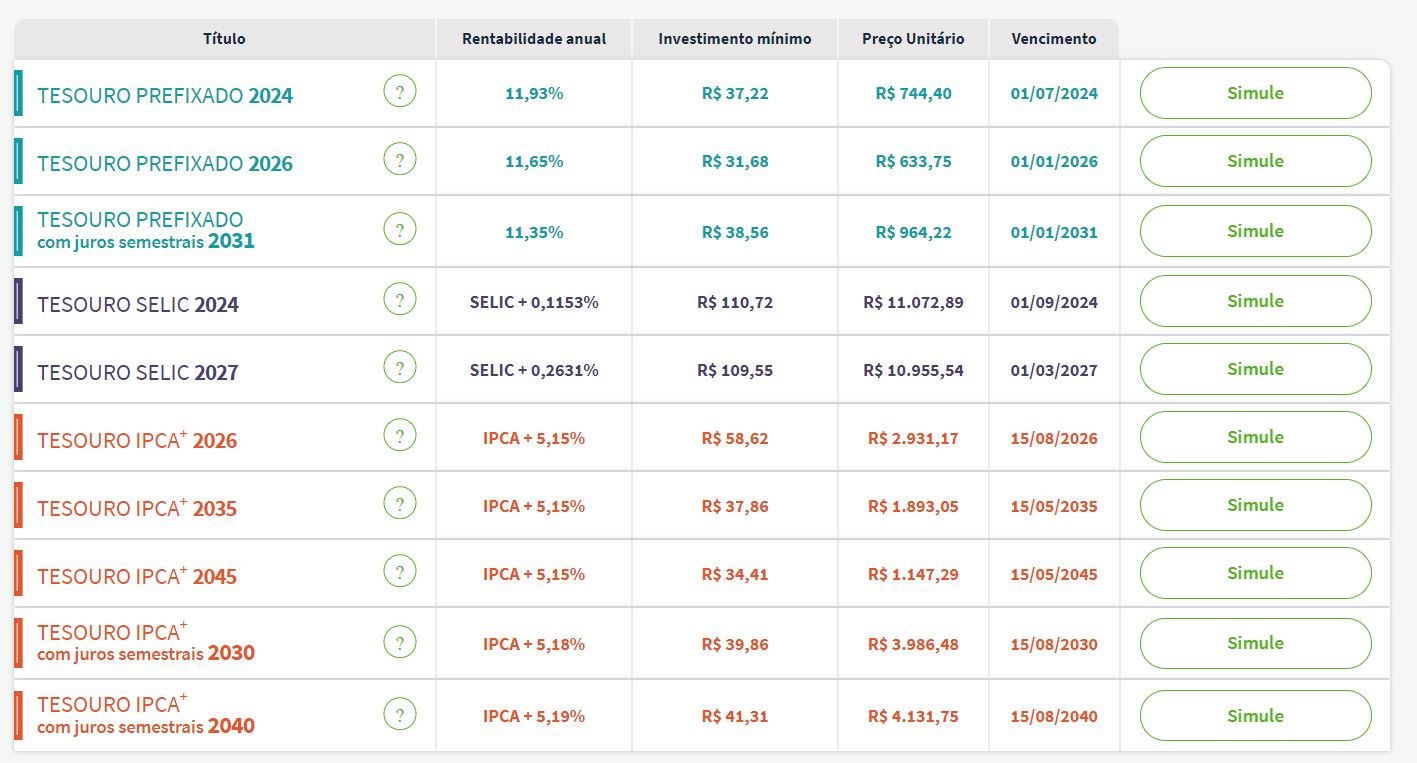
Task: Click help icon for Tesouro Prefixado 2024
Action: click(399, 93)
